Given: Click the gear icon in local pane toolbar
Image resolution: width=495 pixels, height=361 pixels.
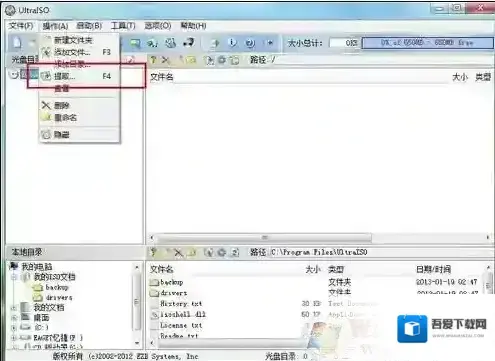Looking at the screenshot, I should (x=222, y=253).
